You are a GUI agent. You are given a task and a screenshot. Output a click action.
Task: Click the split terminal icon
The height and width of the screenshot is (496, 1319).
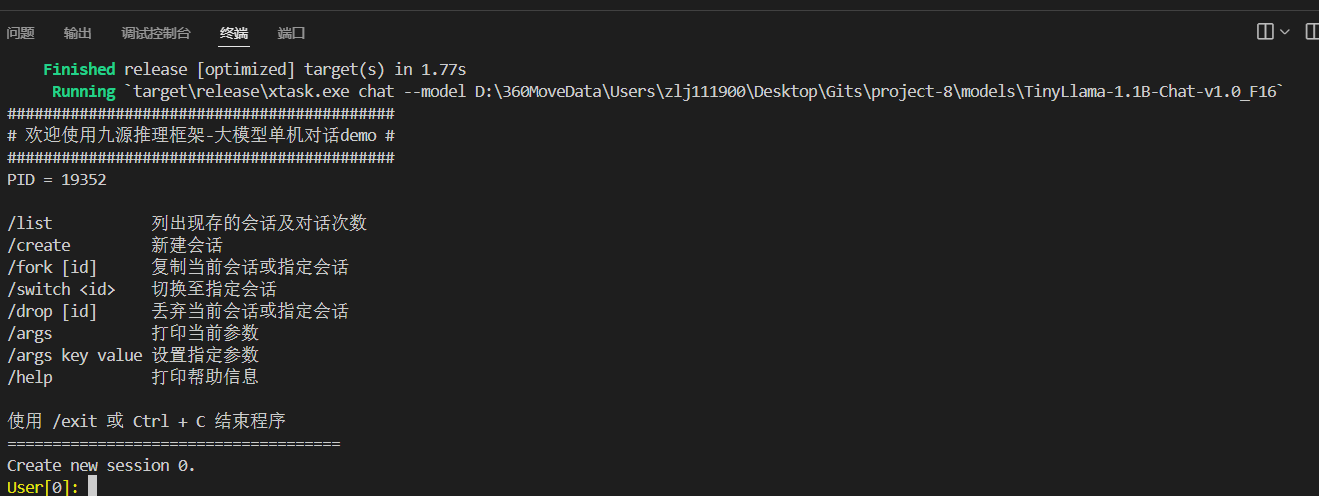coord(1265,32)
